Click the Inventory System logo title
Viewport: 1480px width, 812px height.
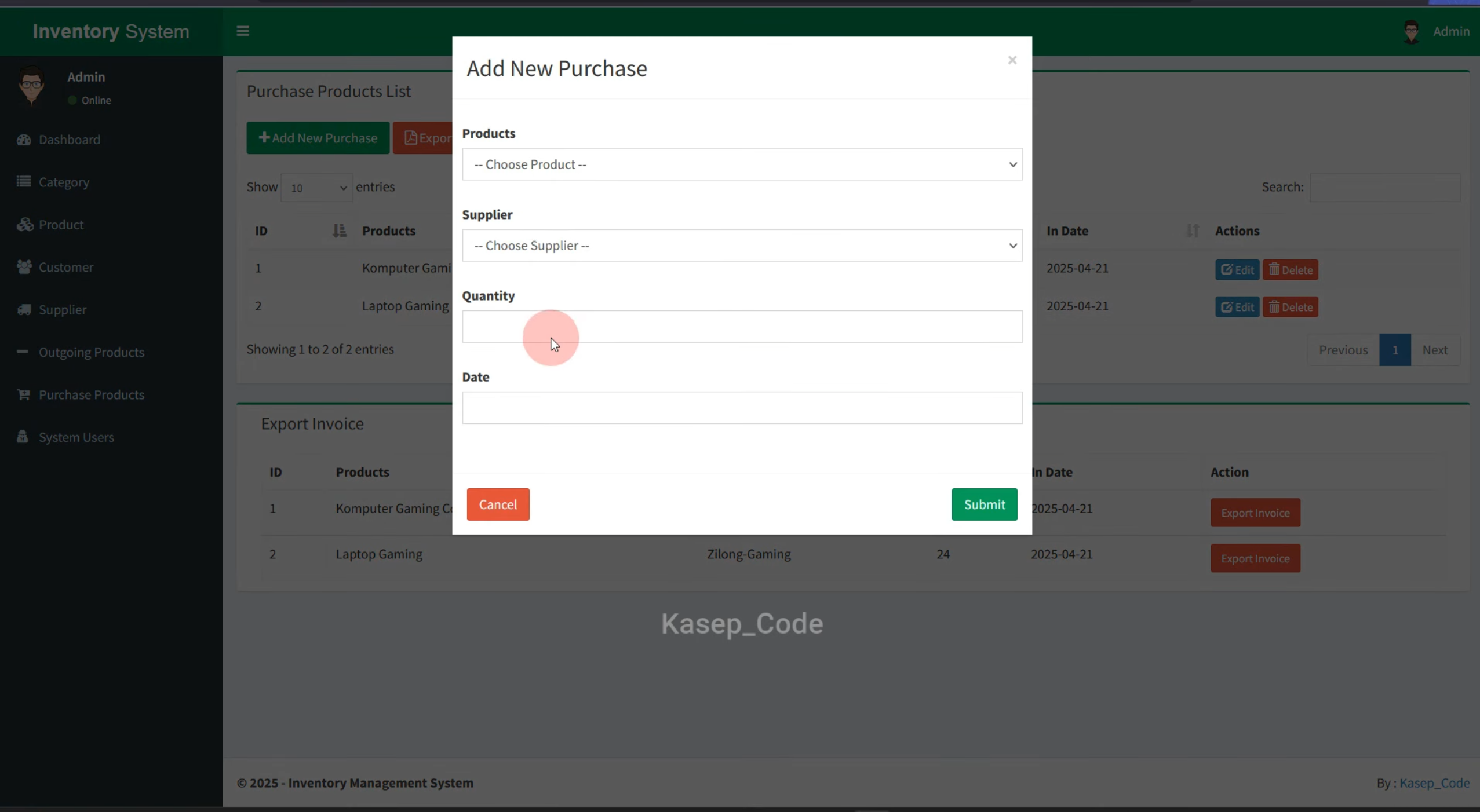(x=111, y=31)
